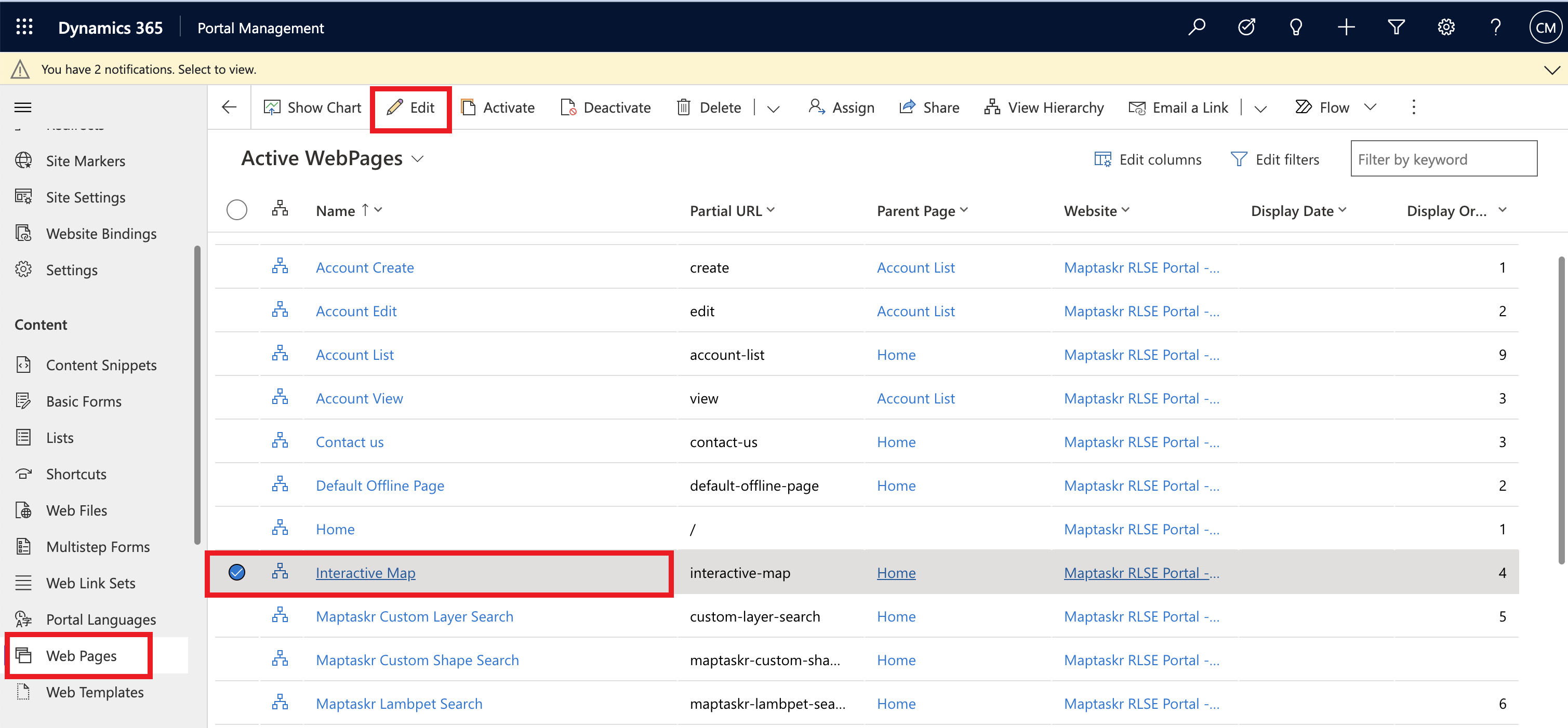Open Account List parent link of Account Edit
The image size is (1568, 728).
[915, 311]
